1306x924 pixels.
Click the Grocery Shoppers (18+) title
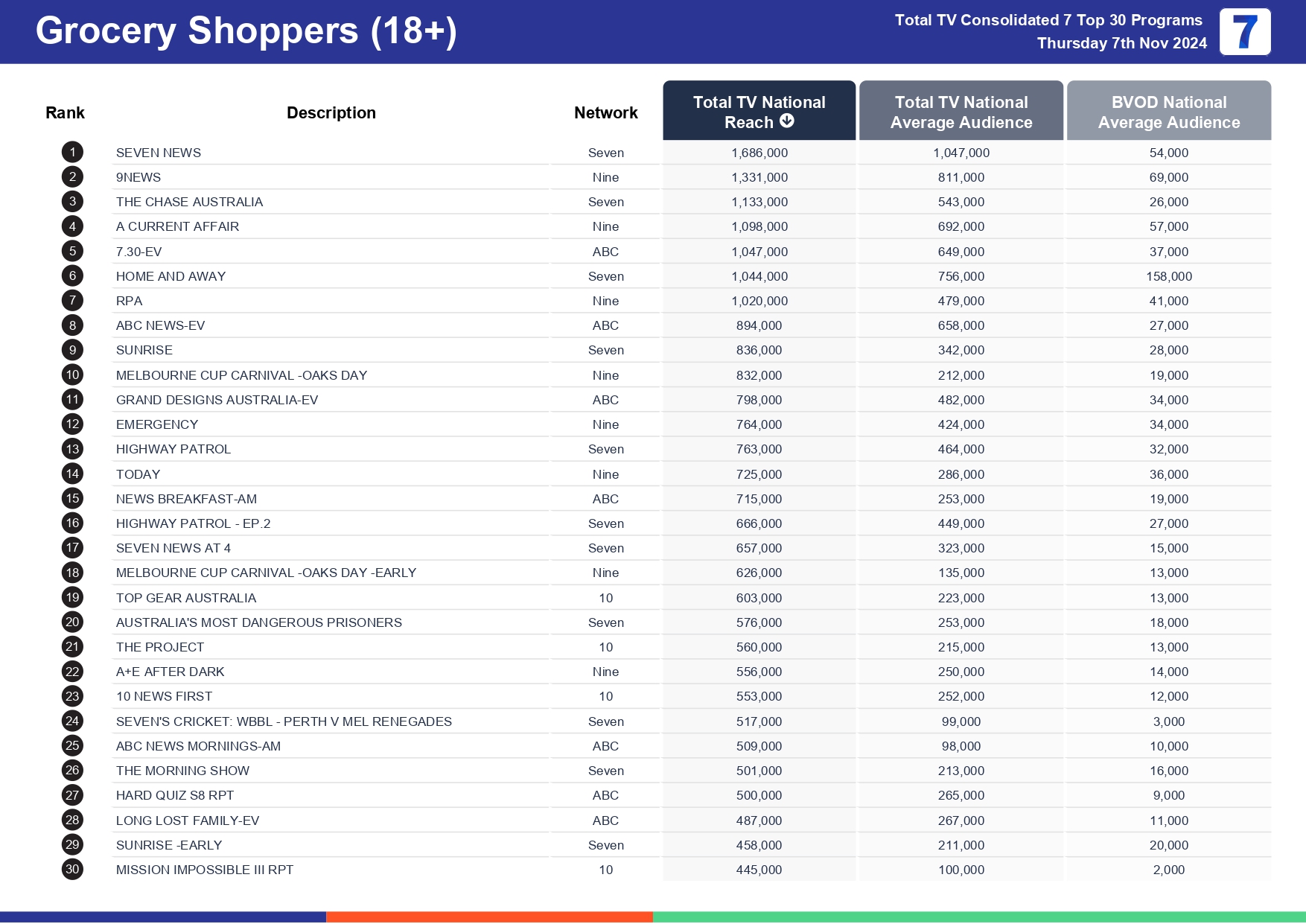[x=246, y=31]
